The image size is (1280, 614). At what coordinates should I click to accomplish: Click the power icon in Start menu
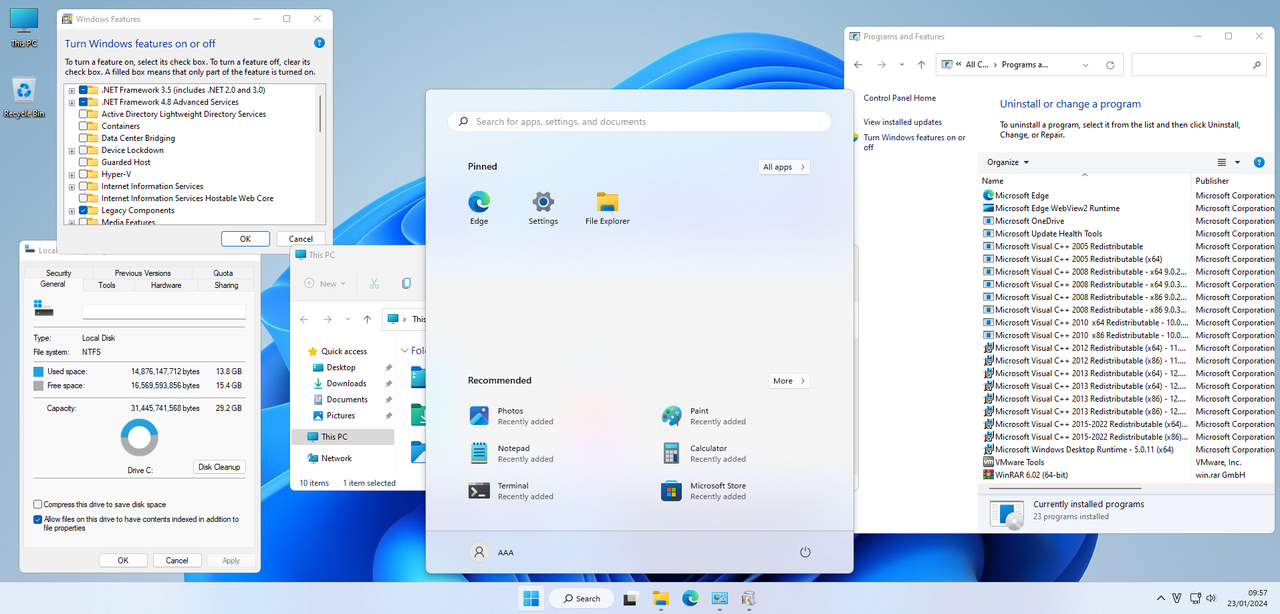(x=805, y=552)
